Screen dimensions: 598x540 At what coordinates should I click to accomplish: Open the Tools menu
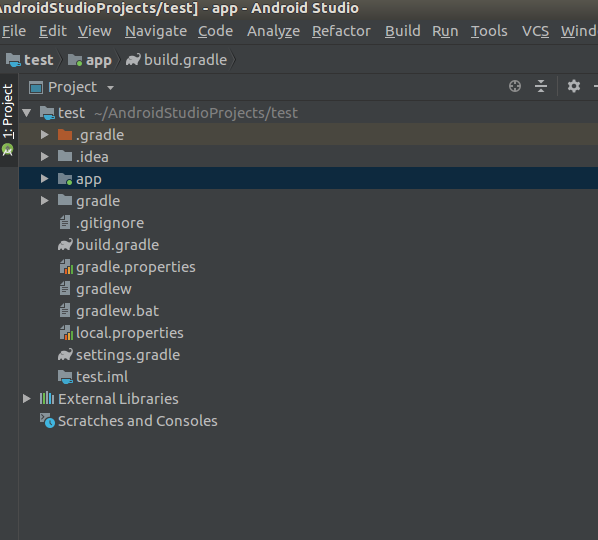(489, 31)
